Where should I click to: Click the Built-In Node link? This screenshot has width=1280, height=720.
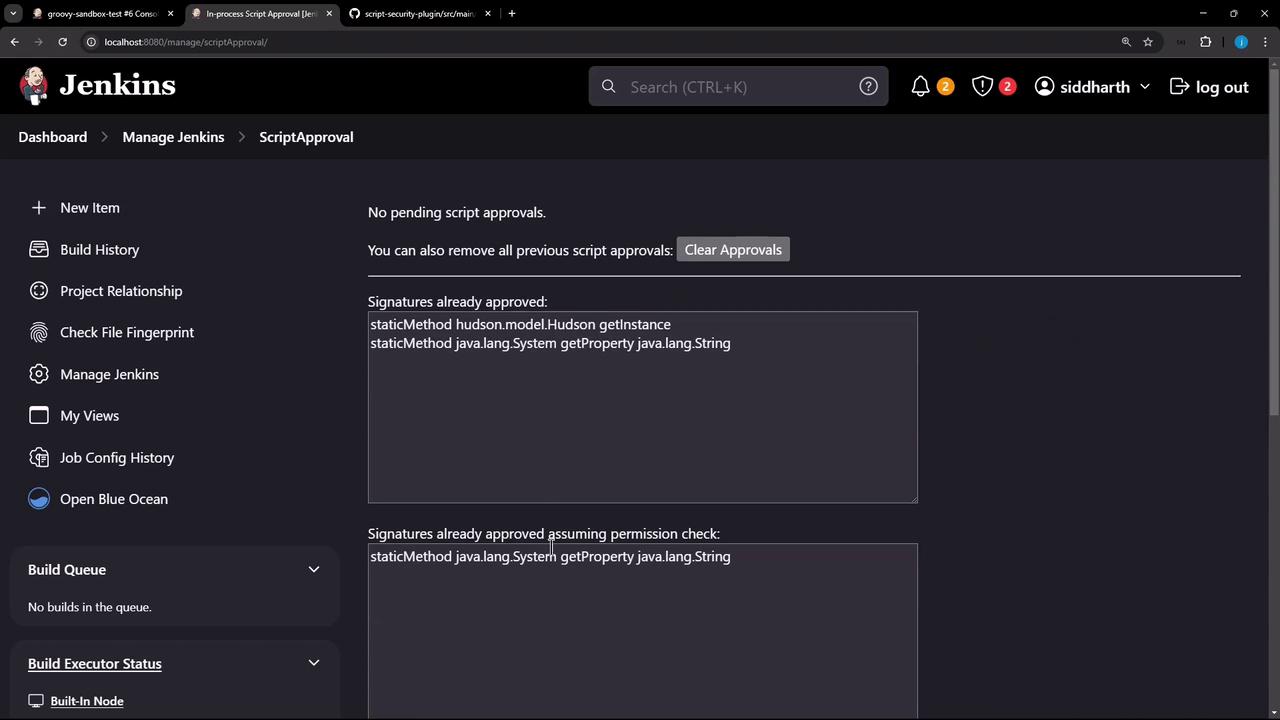pos(87,701)
